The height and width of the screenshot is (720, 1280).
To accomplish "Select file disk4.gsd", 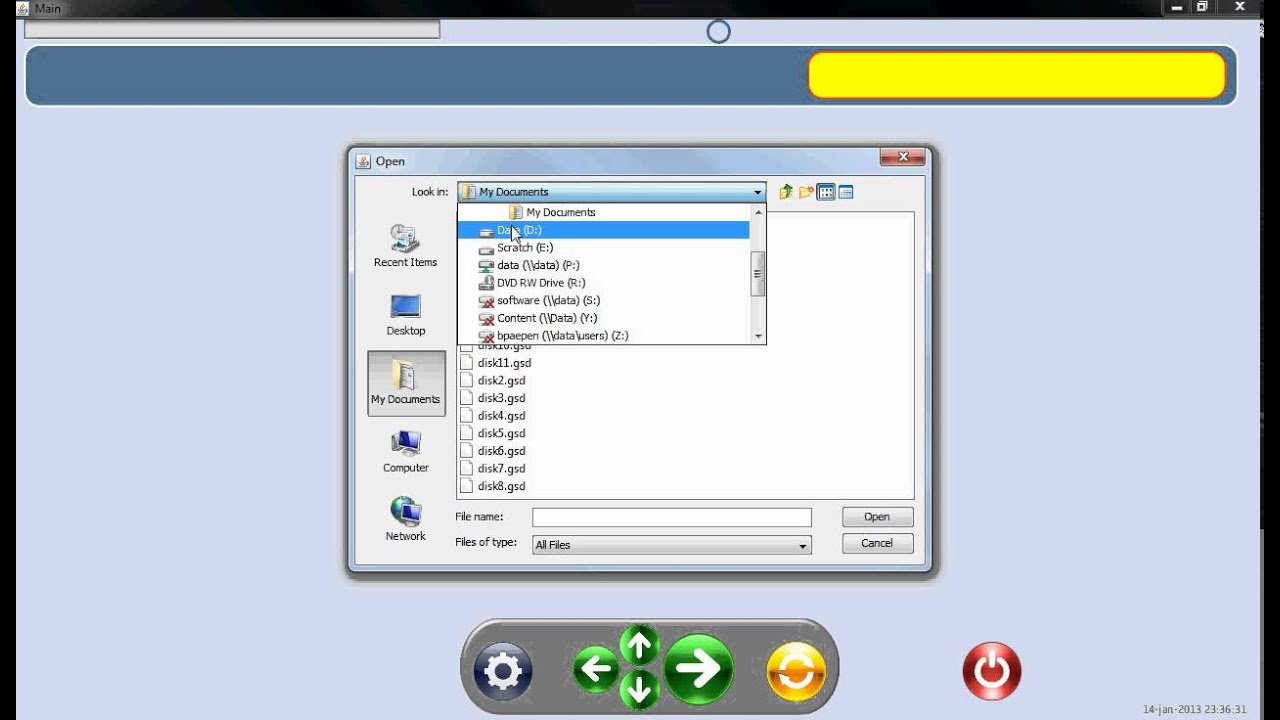I will [492, 416].
